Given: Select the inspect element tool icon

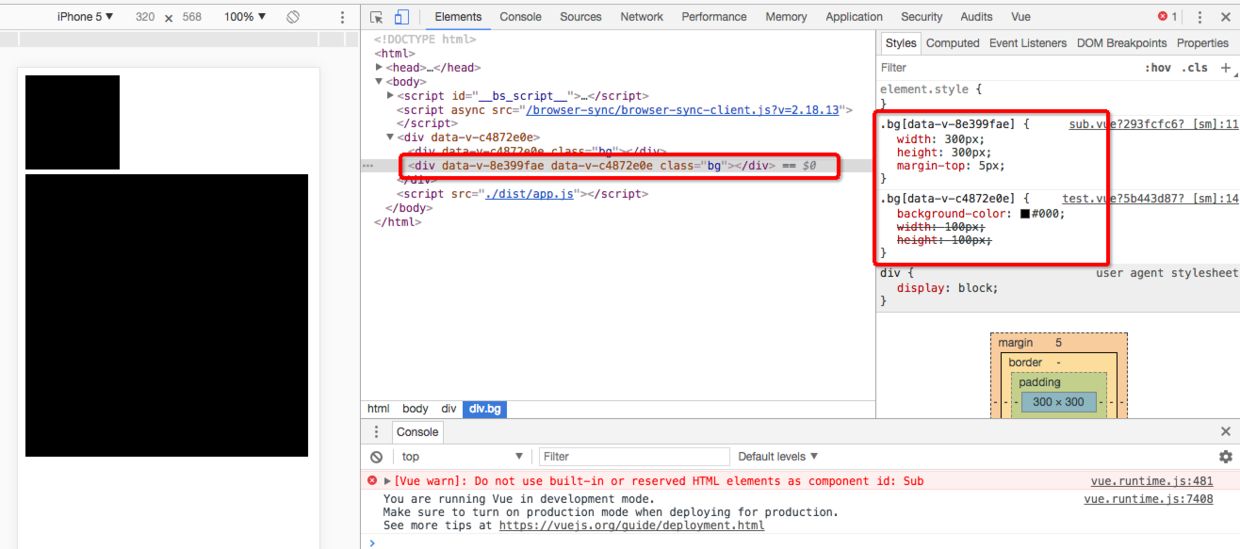Looking at the screenshot, I should [376, 17].
